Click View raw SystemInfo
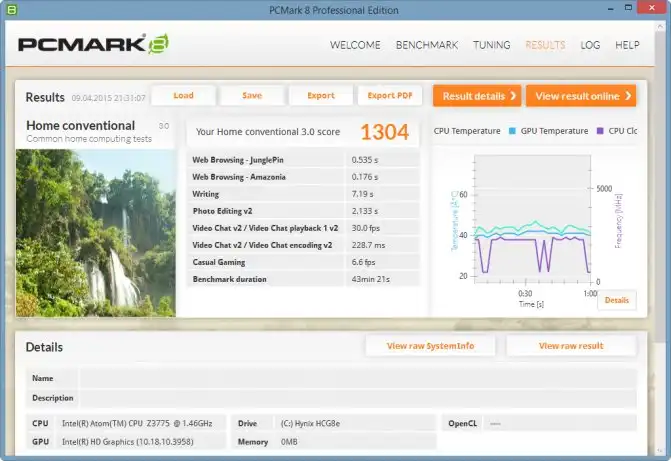The height and width of the screenshot is (461, 671). pos(430,346)
